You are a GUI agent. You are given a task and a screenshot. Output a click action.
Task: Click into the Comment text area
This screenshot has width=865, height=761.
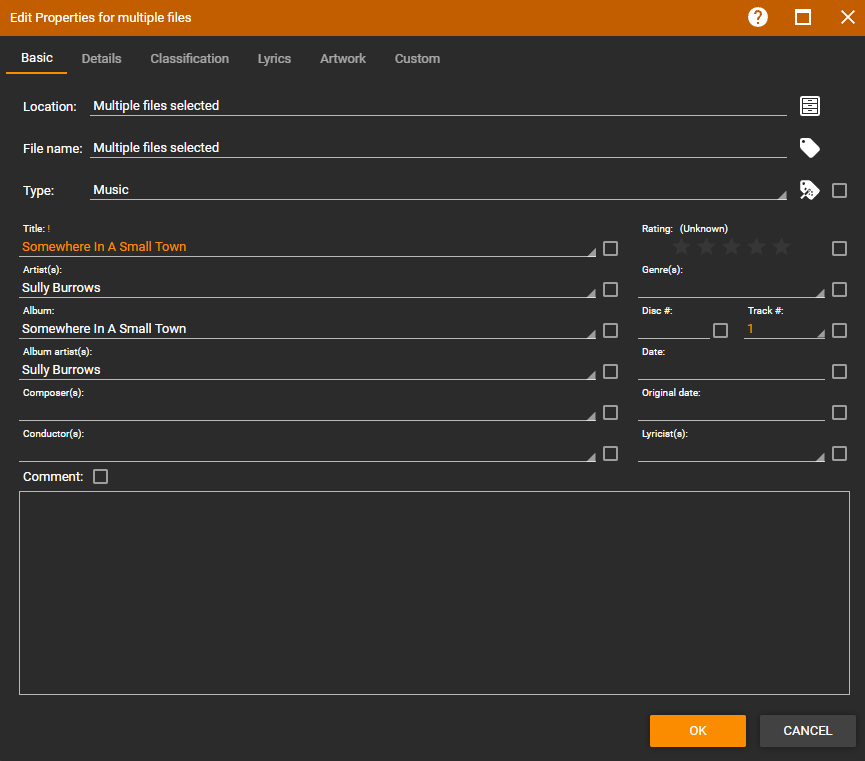pos(434,593)
